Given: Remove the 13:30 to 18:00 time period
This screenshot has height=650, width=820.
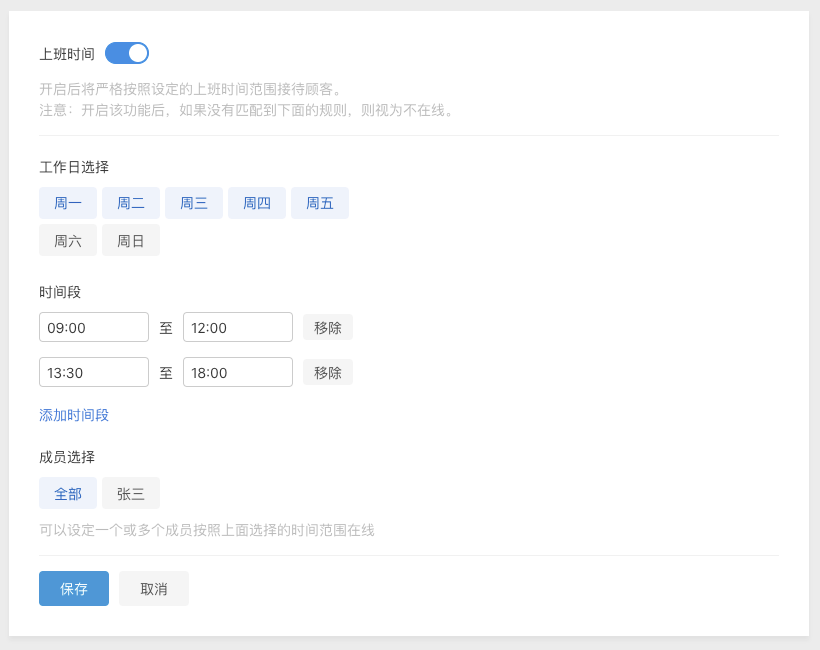Looking at the screenshot, I should click(x=328, y=372).
